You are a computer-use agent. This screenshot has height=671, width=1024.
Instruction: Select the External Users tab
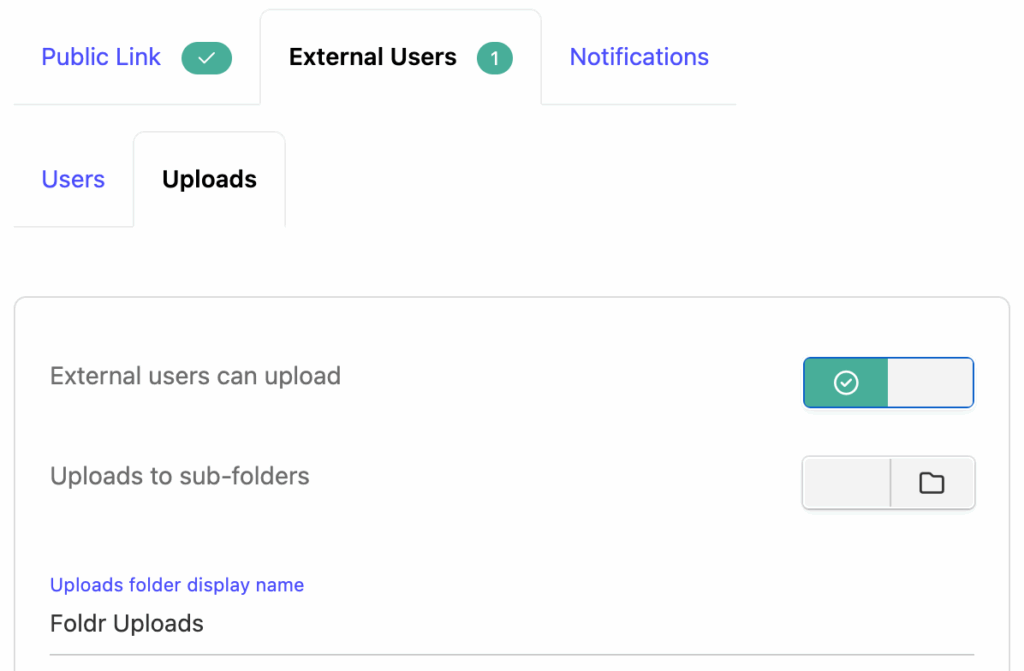point(372,57)
